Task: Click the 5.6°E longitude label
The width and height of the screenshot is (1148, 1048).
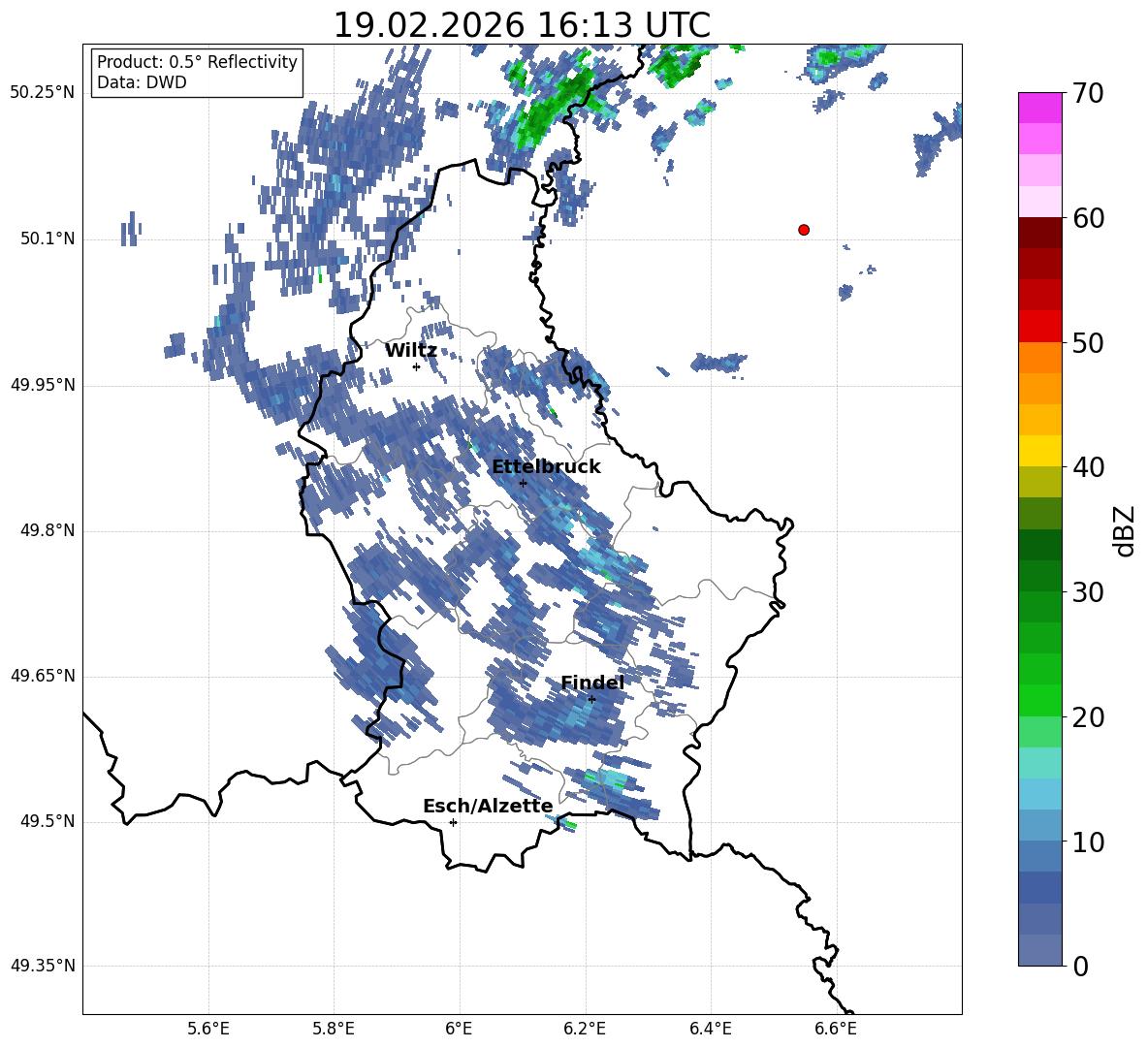Action: click(208, 1029)
